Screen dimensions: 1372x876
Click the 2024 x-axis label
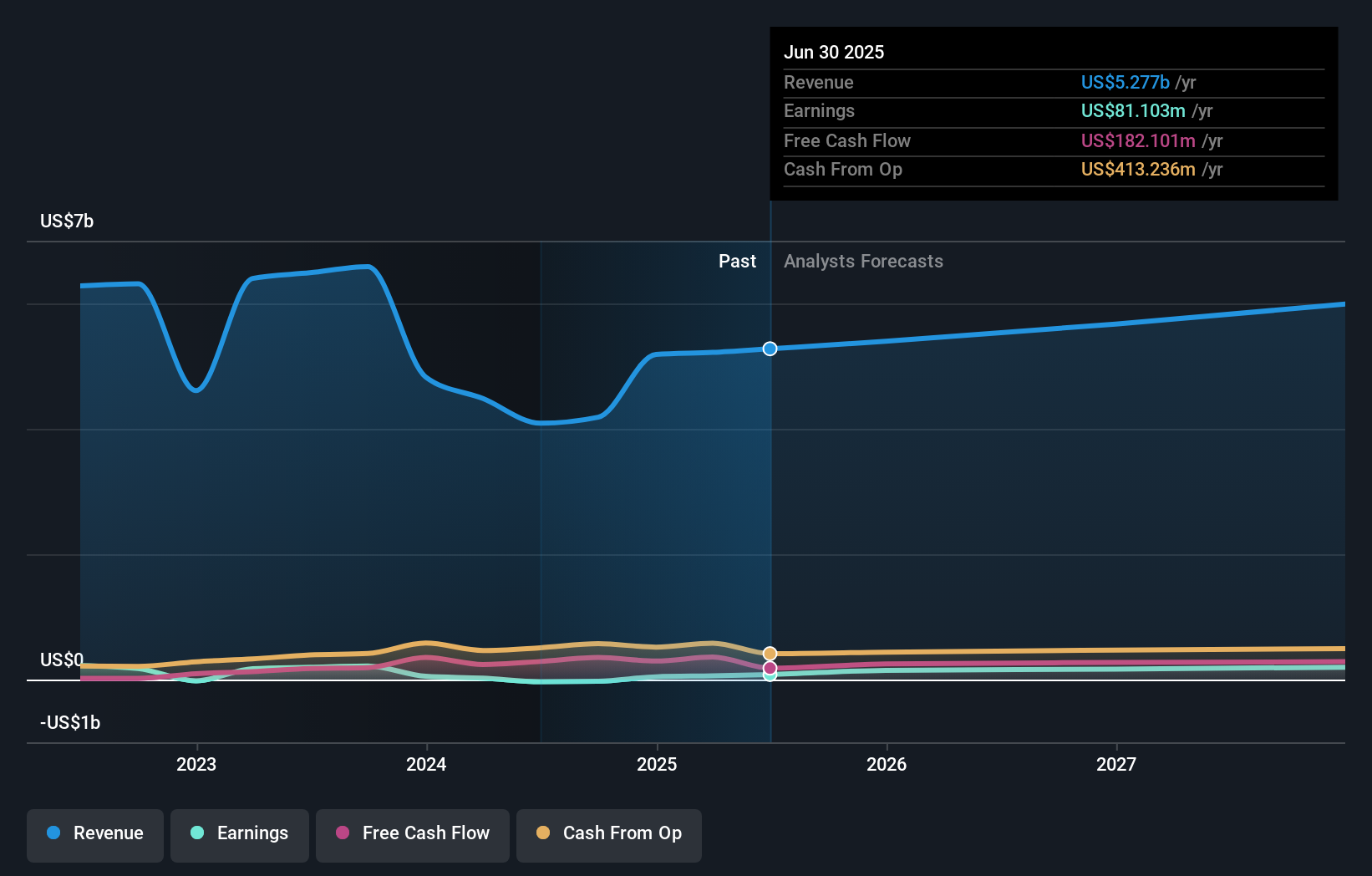(x=426, y=764)
